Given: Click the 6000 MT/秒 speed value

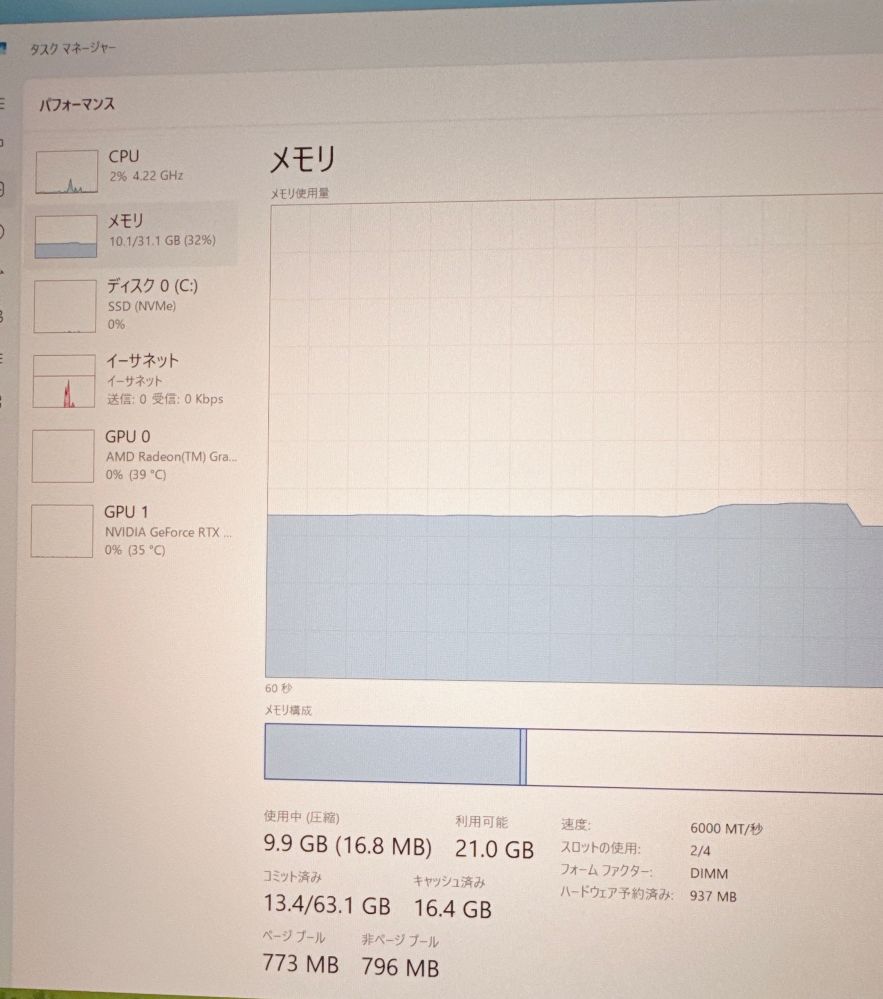Looking at the screenshot, I should click(726, 828).
